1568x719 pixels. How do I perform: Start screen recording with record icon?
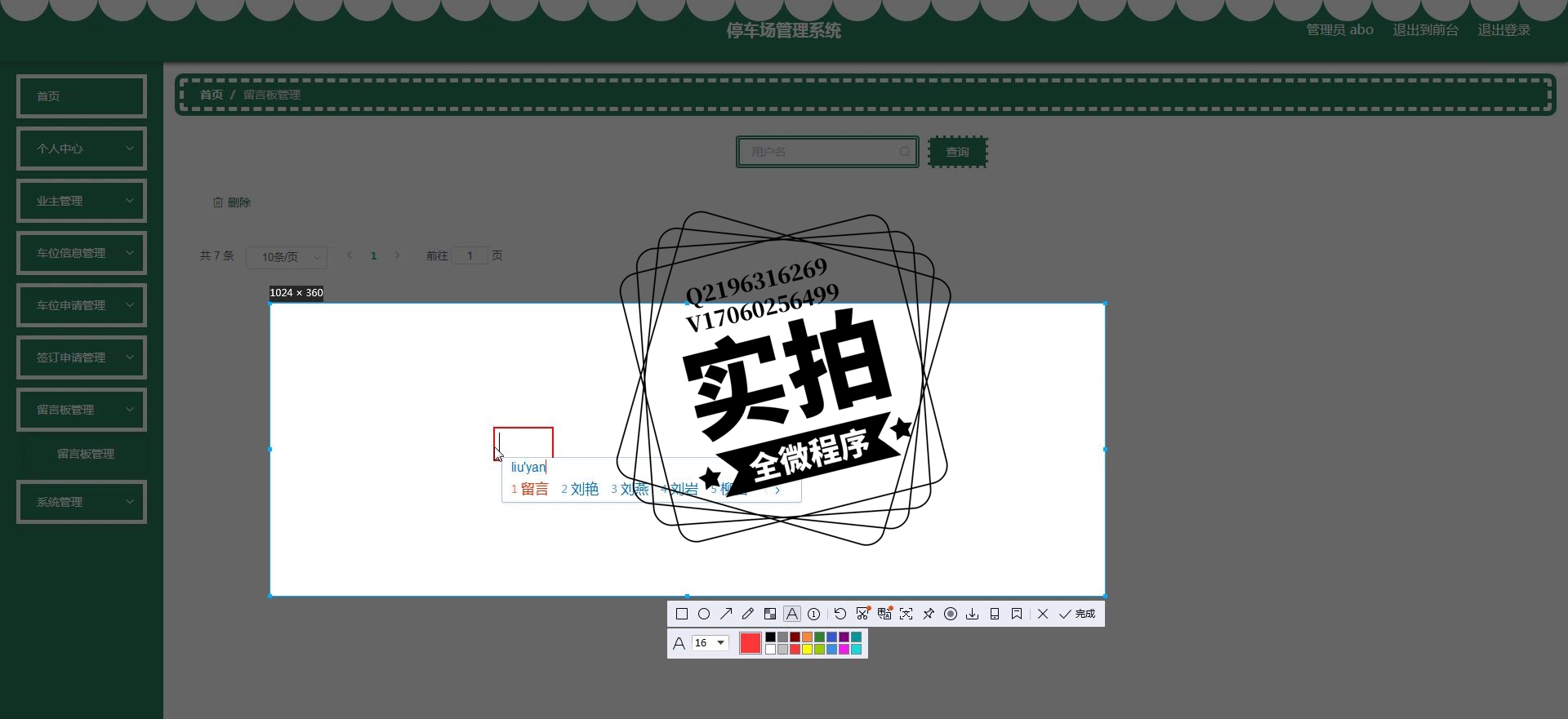click(951, 614)
